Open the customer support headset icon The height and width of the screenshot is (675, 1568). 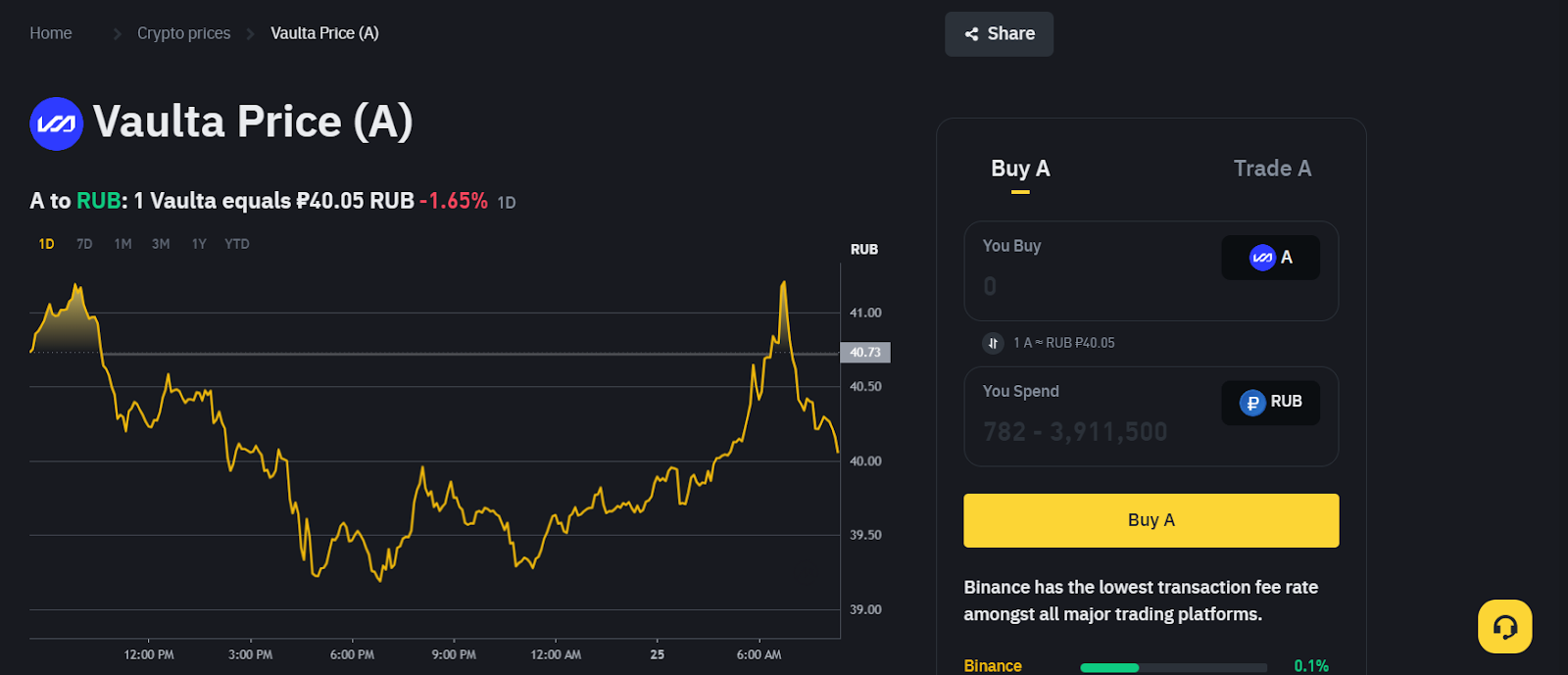coord(1505,626)
